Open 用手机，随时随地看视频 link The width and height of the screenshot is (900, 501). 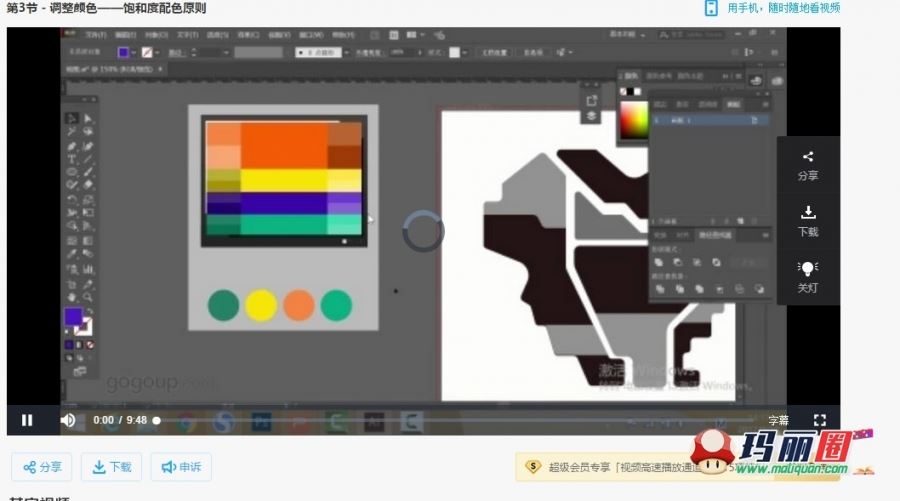(x=783, y=8)
